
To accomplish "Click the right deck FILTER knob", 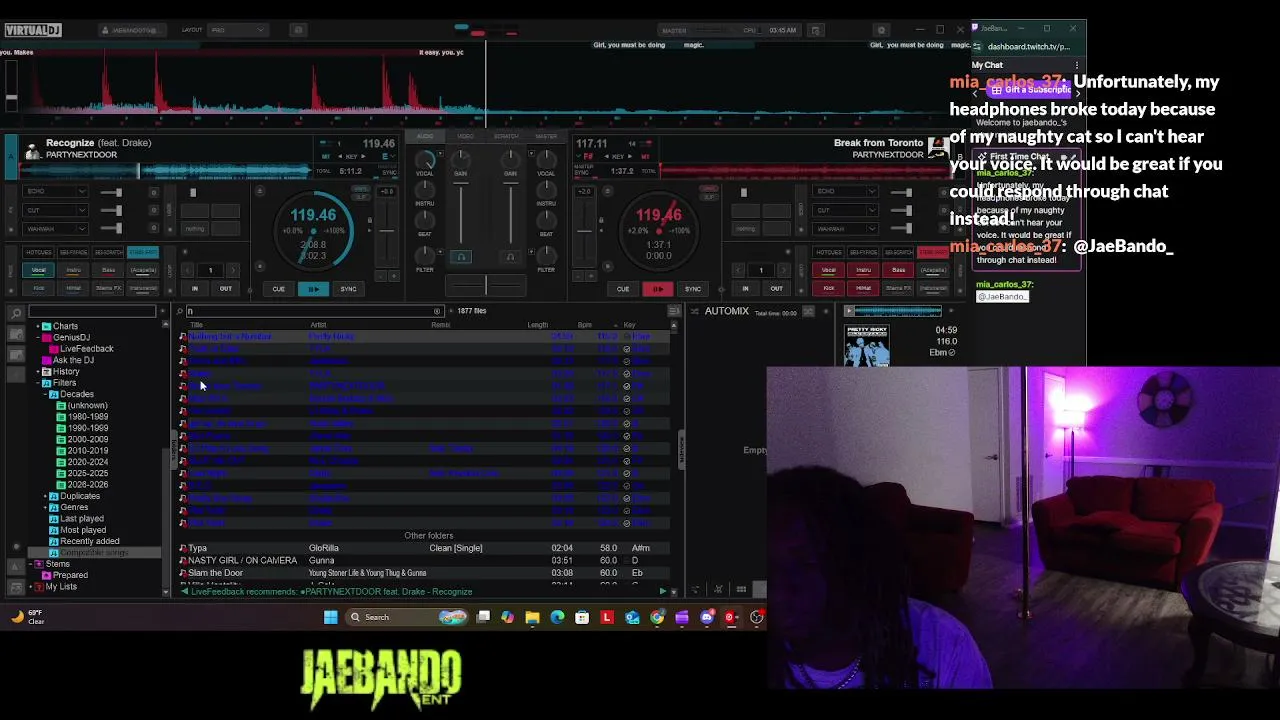I will pyautogui.click(x=546, y=254).
